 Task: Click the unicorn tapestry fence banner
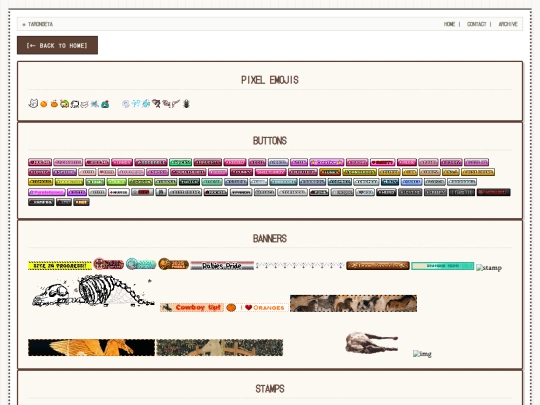(220, 347)
